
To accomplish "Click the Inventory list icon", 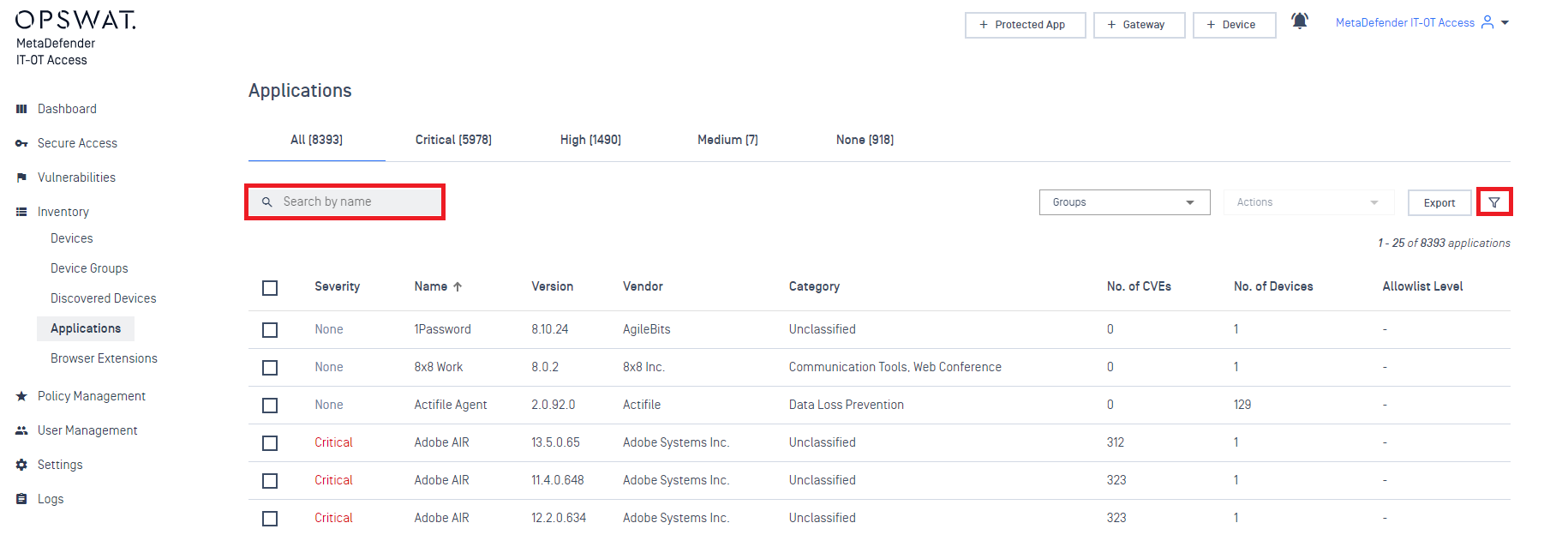I will pyautogui.click(x=21, y=212).
